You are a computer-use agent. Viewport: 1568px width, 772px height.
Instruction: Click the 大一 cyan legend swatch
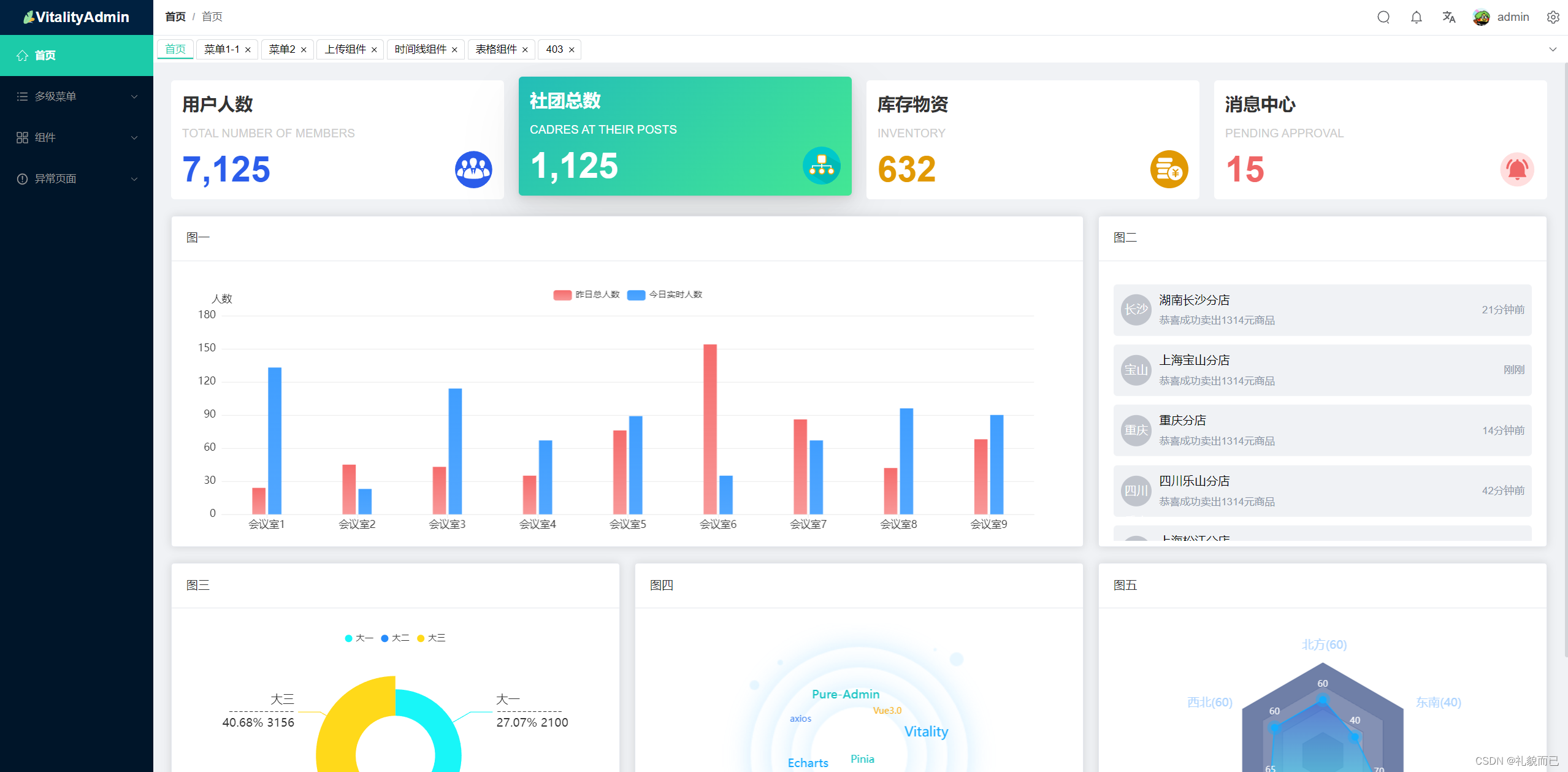348,638
